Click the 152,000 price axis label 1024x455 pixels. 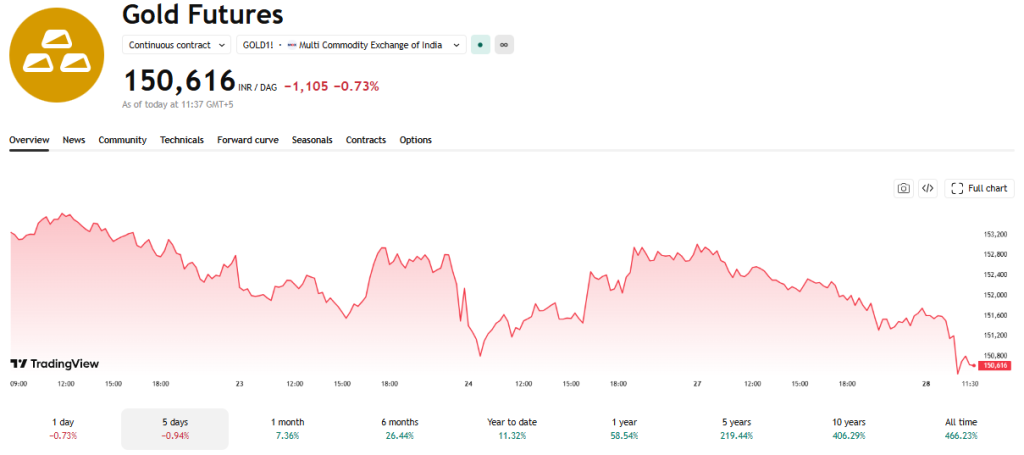995,295
